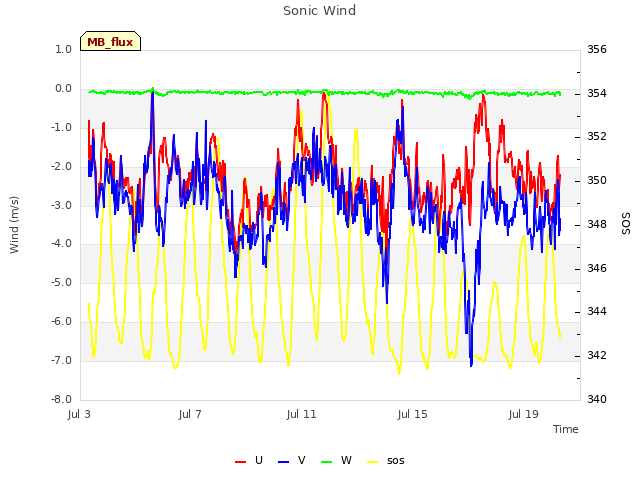Click the 1.0 left axis value

click(63, 49)
